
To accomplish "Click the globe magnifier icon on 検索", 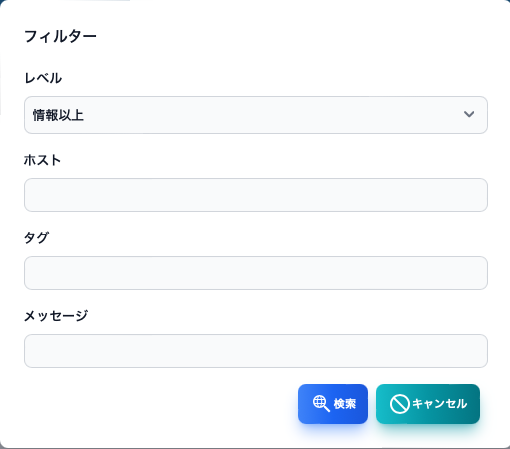I will tap(321, 404).
